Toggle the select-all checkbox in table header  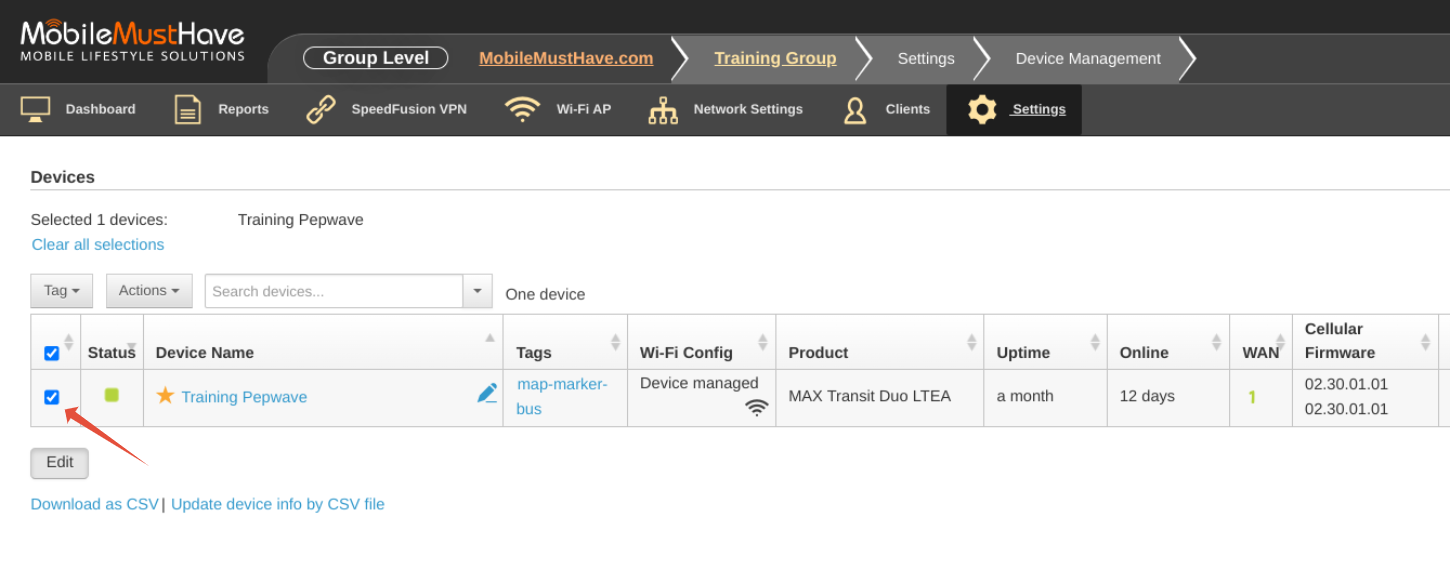52,353
